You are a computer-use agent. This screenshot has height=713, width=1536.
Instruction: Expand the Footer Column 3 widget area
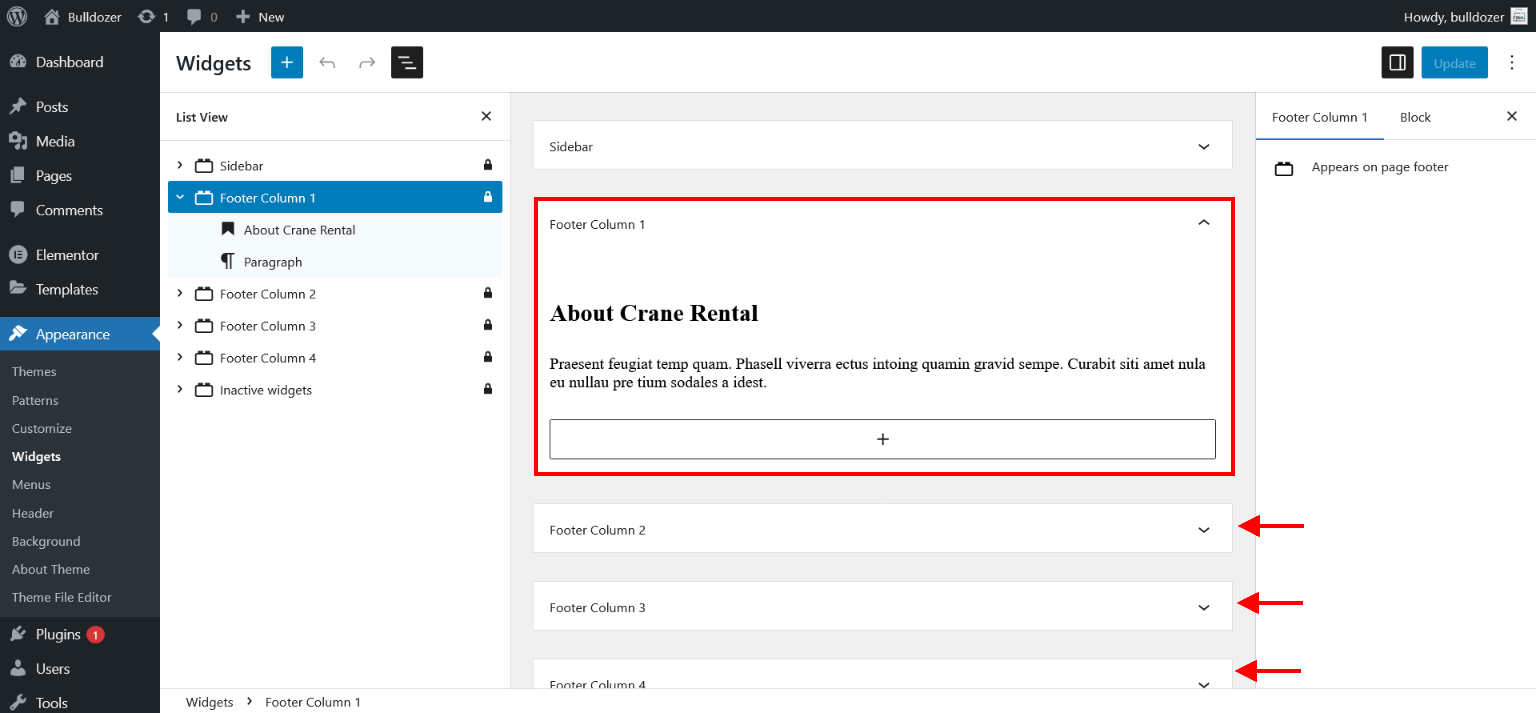[x=1203, y=607]
